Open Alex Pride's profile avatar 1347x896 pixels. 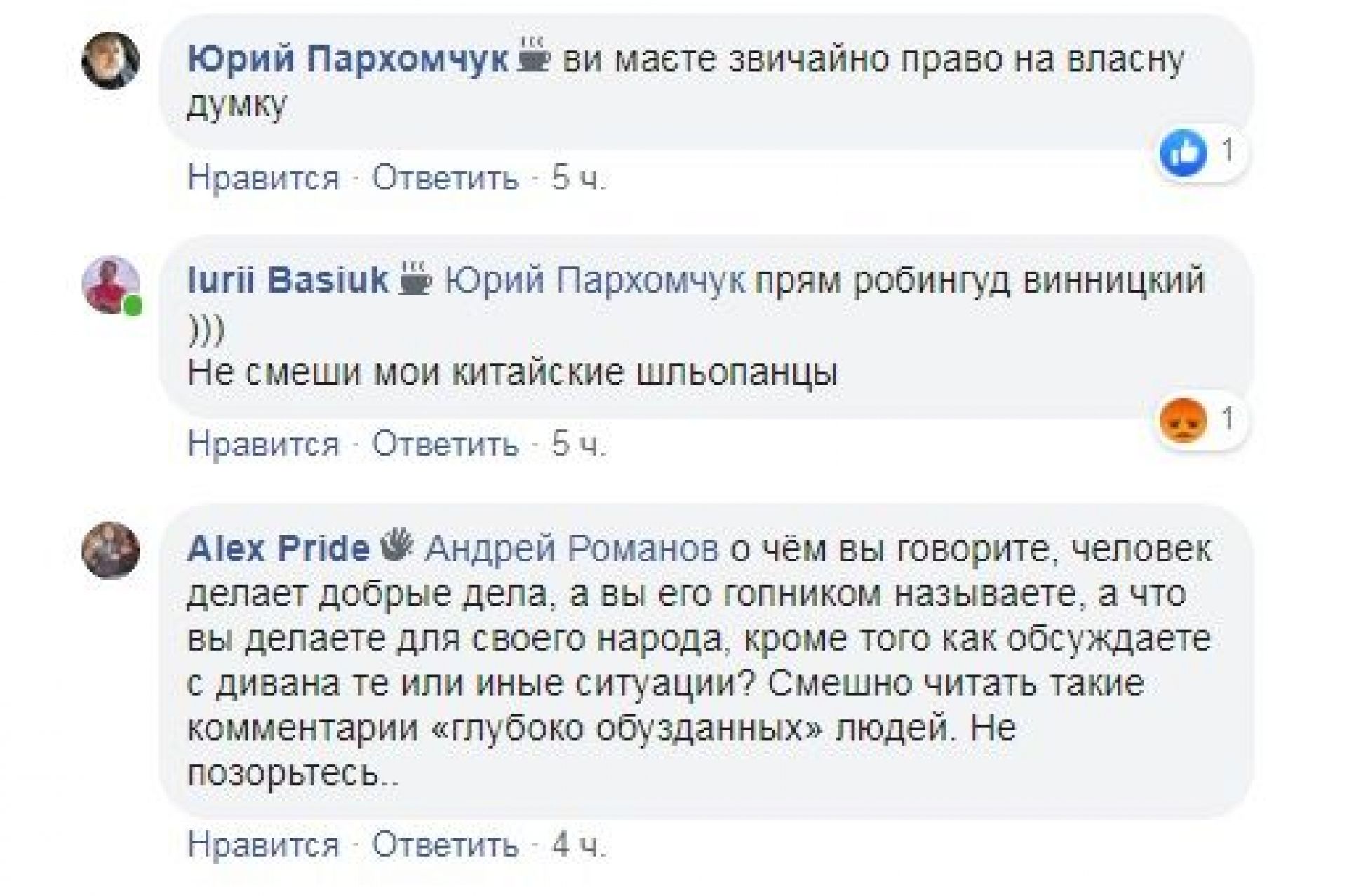point(111,551)
